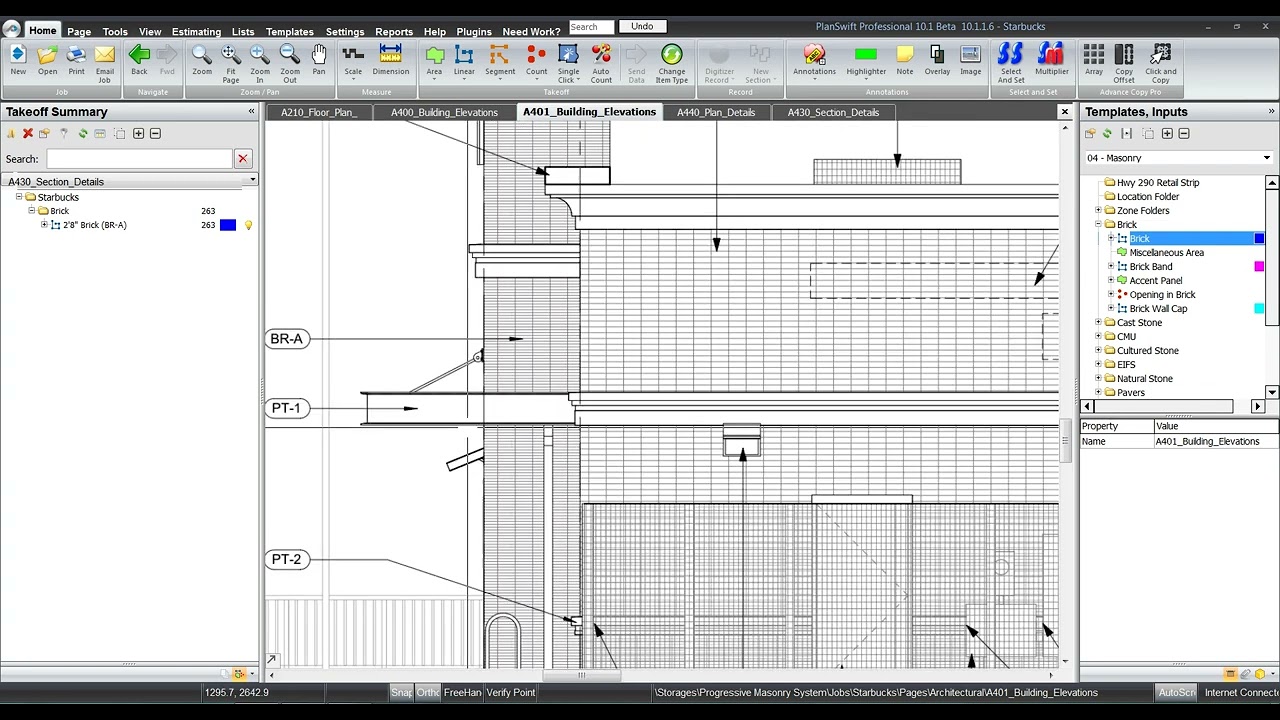Image resolution: width=1280 pixels, height=720 pixels.
Task: Add a Note annotation
Action: click(905, 60)
